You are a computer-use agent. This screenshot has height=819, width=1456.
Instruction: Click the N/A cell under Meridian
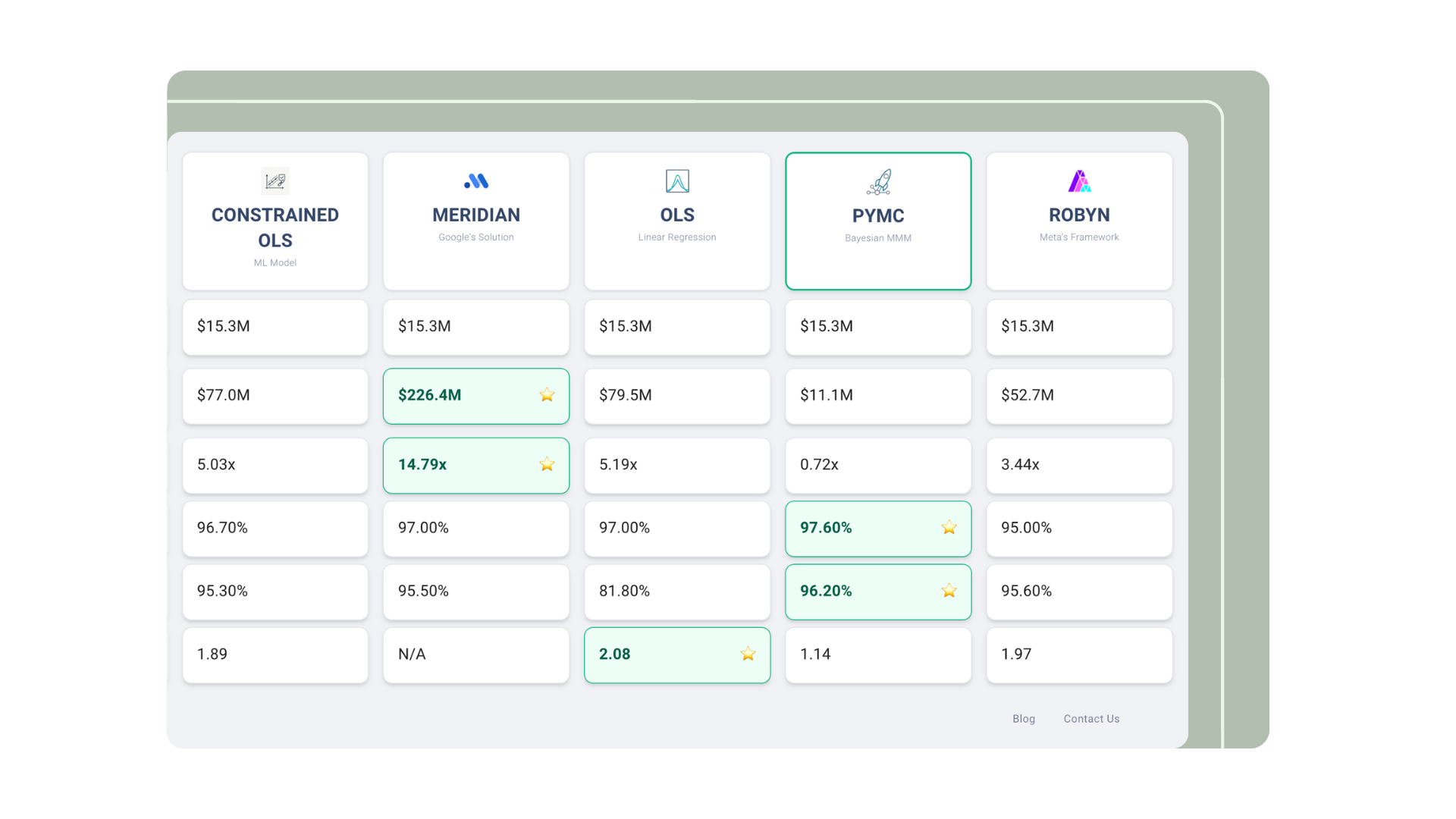tap(476, 654)
